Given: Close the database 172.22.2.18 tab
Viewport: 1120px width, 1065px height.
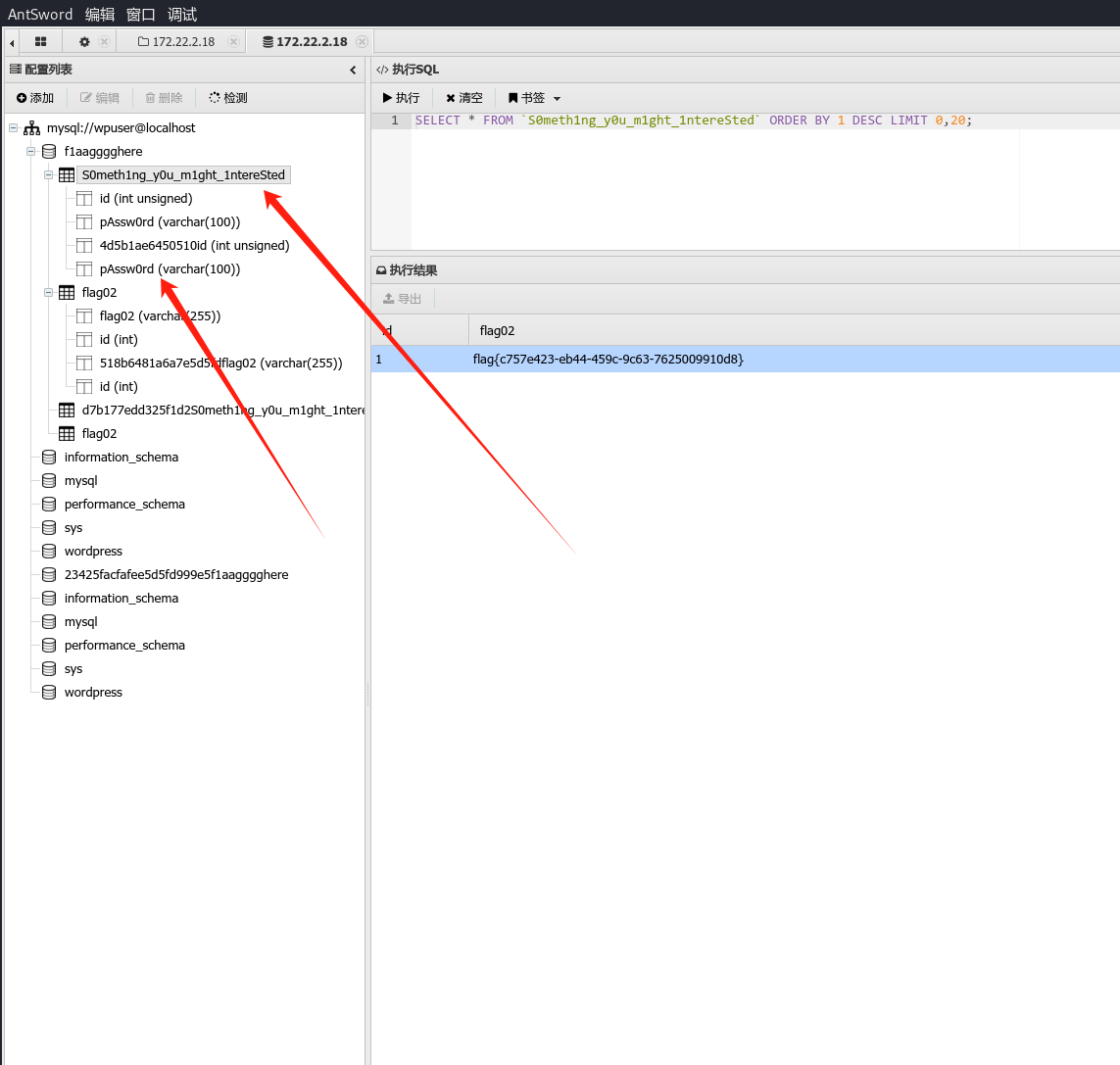Looking at the screenshot, I should point(362,41).
